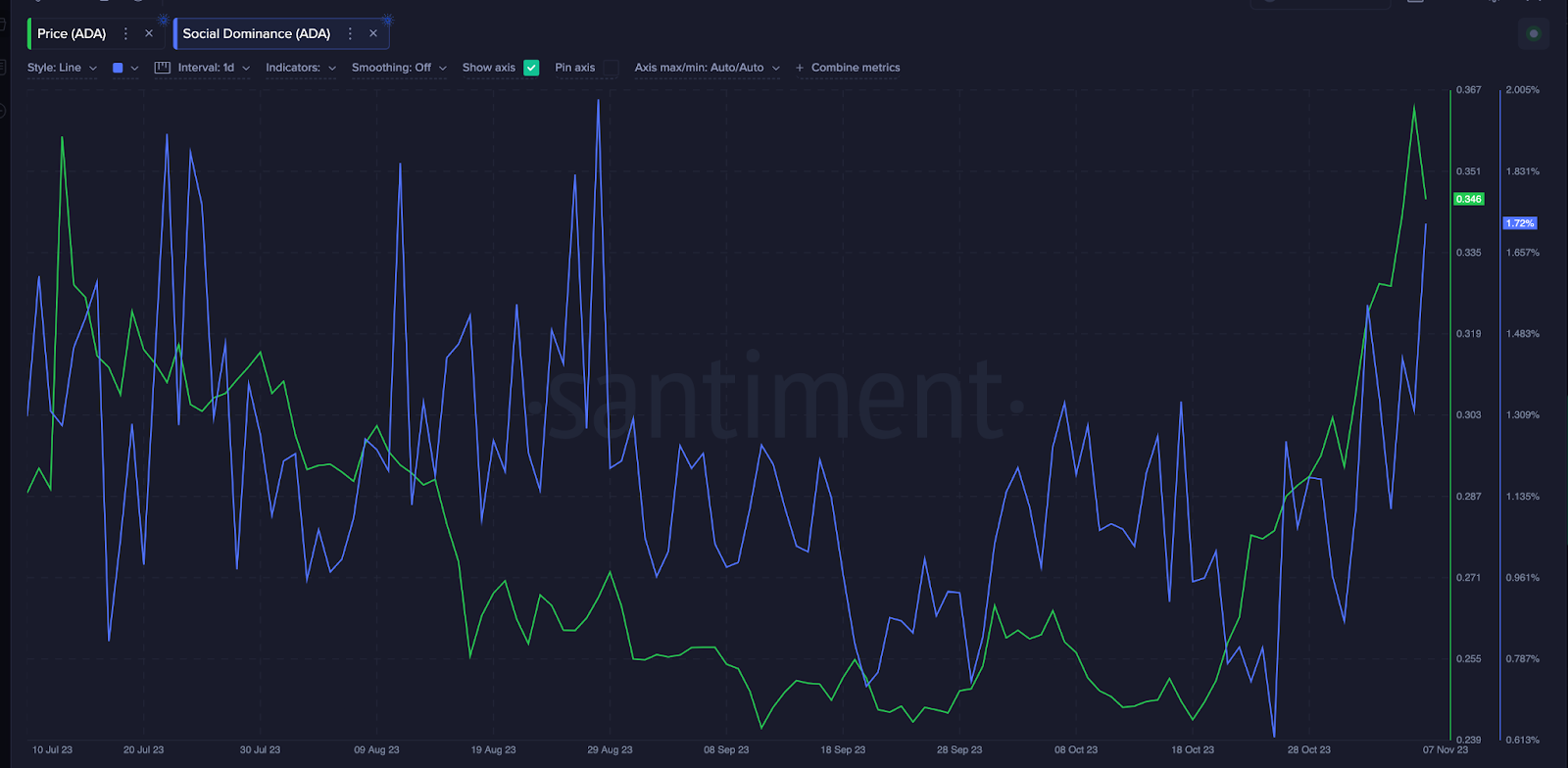This screenshot has width=1568, height=768.
Task: Open the blue line color swatch
Action: tap(118, 68)
